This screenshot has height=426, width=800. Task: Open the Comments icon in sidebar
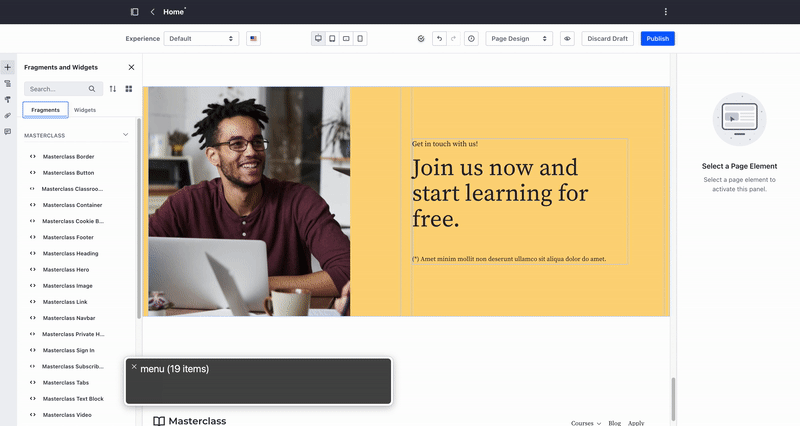8,132
